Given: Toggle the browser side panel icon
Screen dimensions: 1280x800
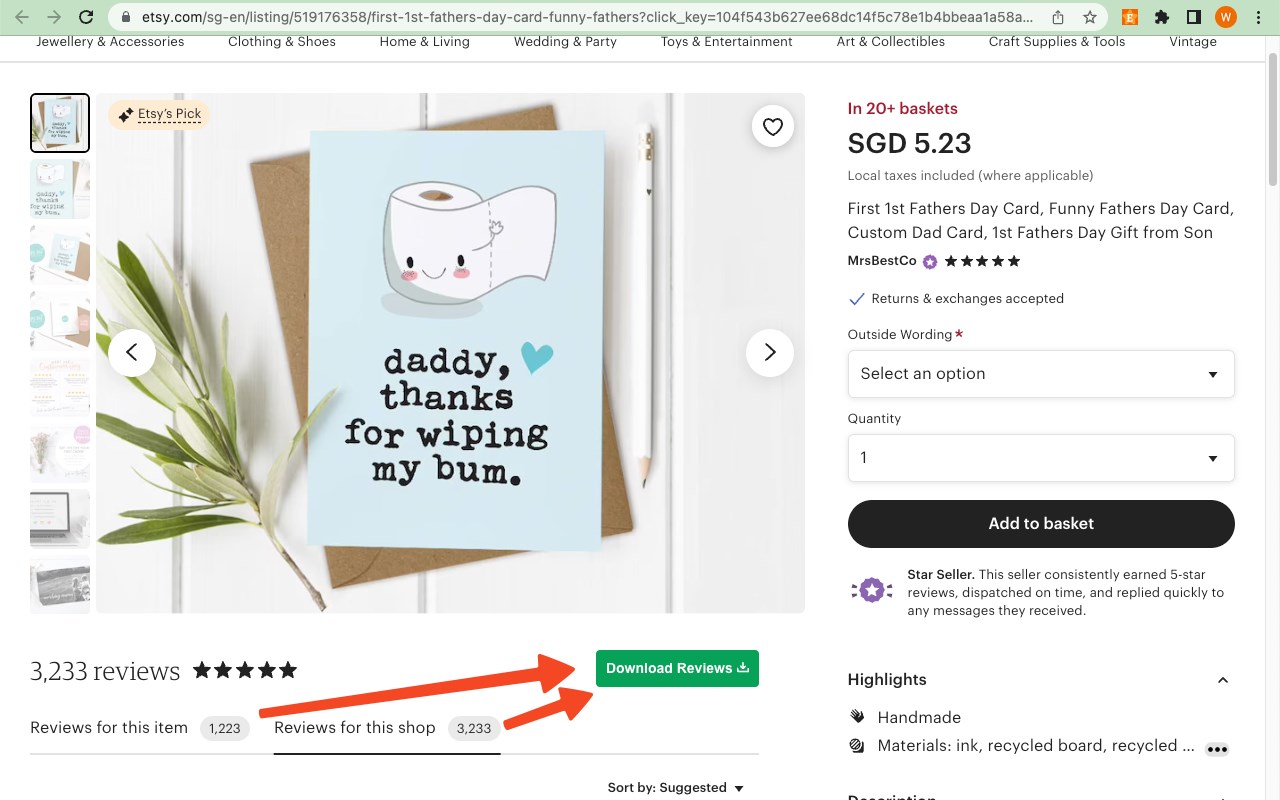Looking at the screenshot, I should tap(1193, 17).
